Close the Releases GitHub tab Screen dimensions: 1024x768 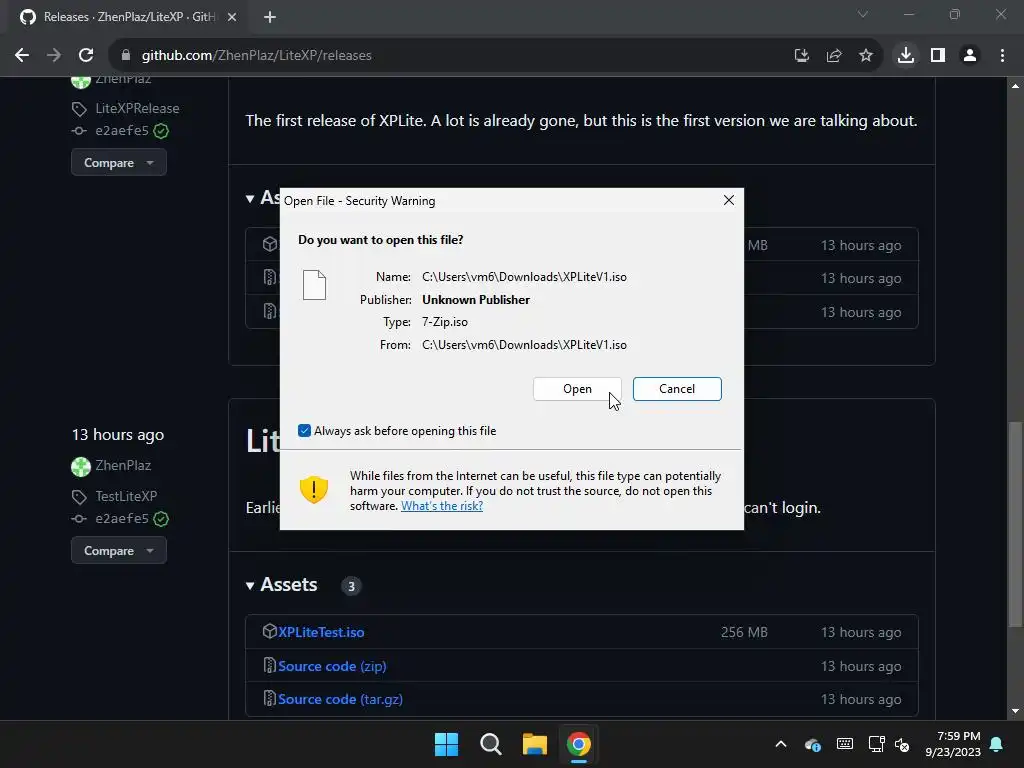point(231,17)
